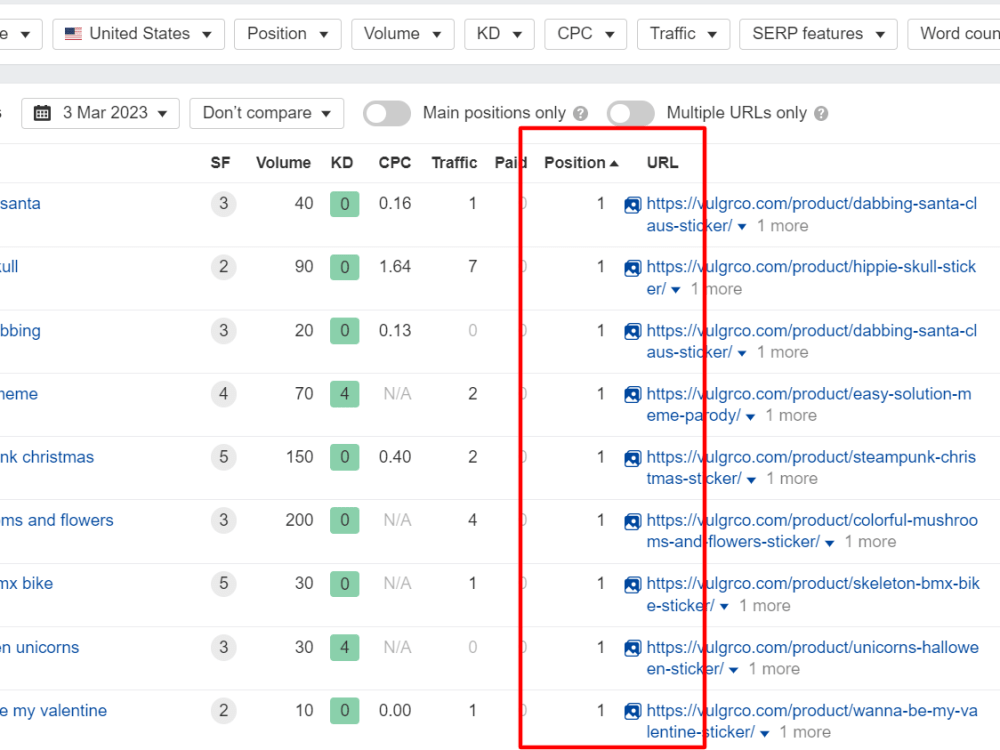Open the SERP features filter dropdown
This screenshot has height=750, width=1000.
point(818,34)
